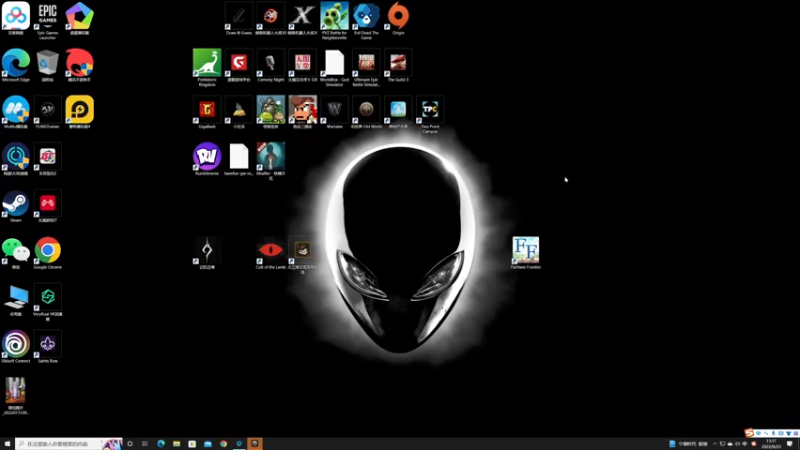Launch Steam from the desktop
This screenshot has width=800, height=450.
pos(16,206)
